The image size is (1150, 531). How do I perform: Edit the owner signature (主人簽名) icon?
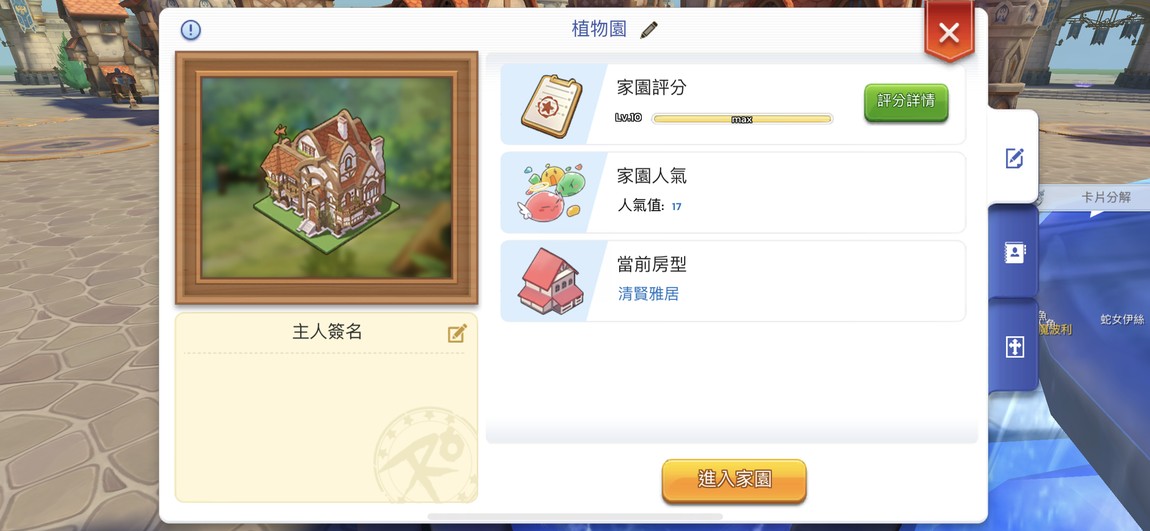457,334
